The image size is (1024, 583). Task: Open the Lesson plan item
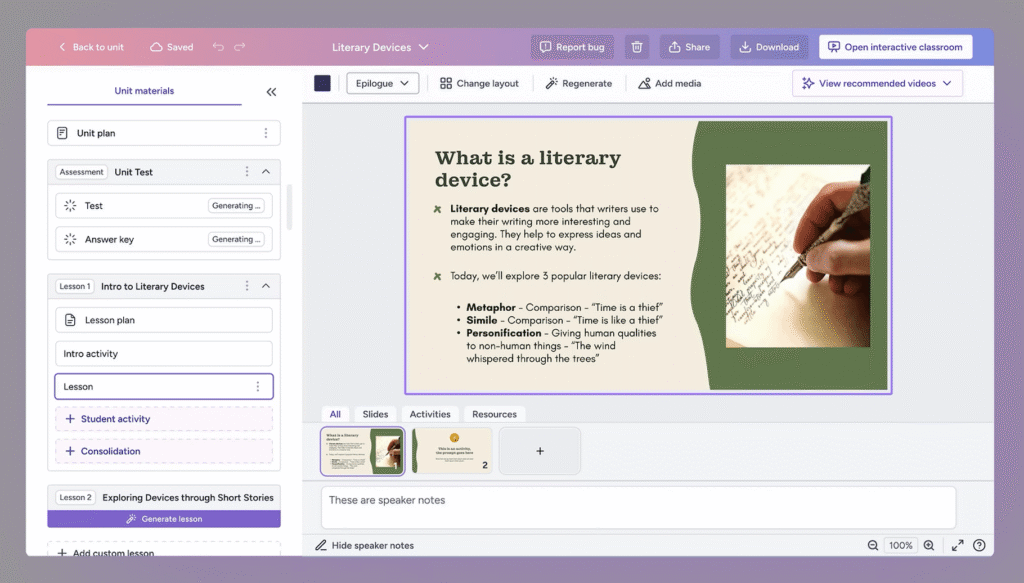[164, 320]
